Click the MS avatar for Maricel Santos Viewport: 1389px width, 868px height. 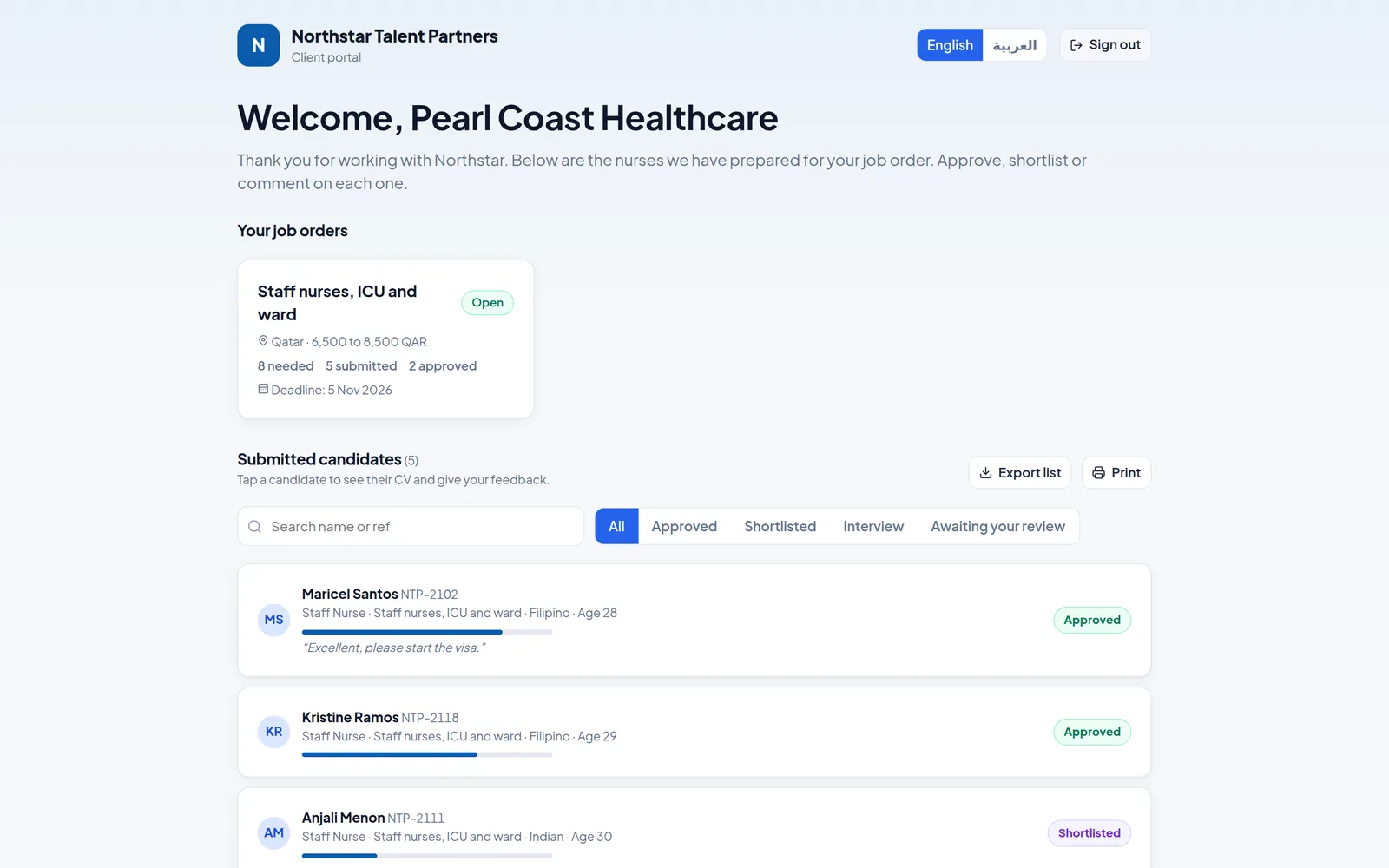(273, 620)
